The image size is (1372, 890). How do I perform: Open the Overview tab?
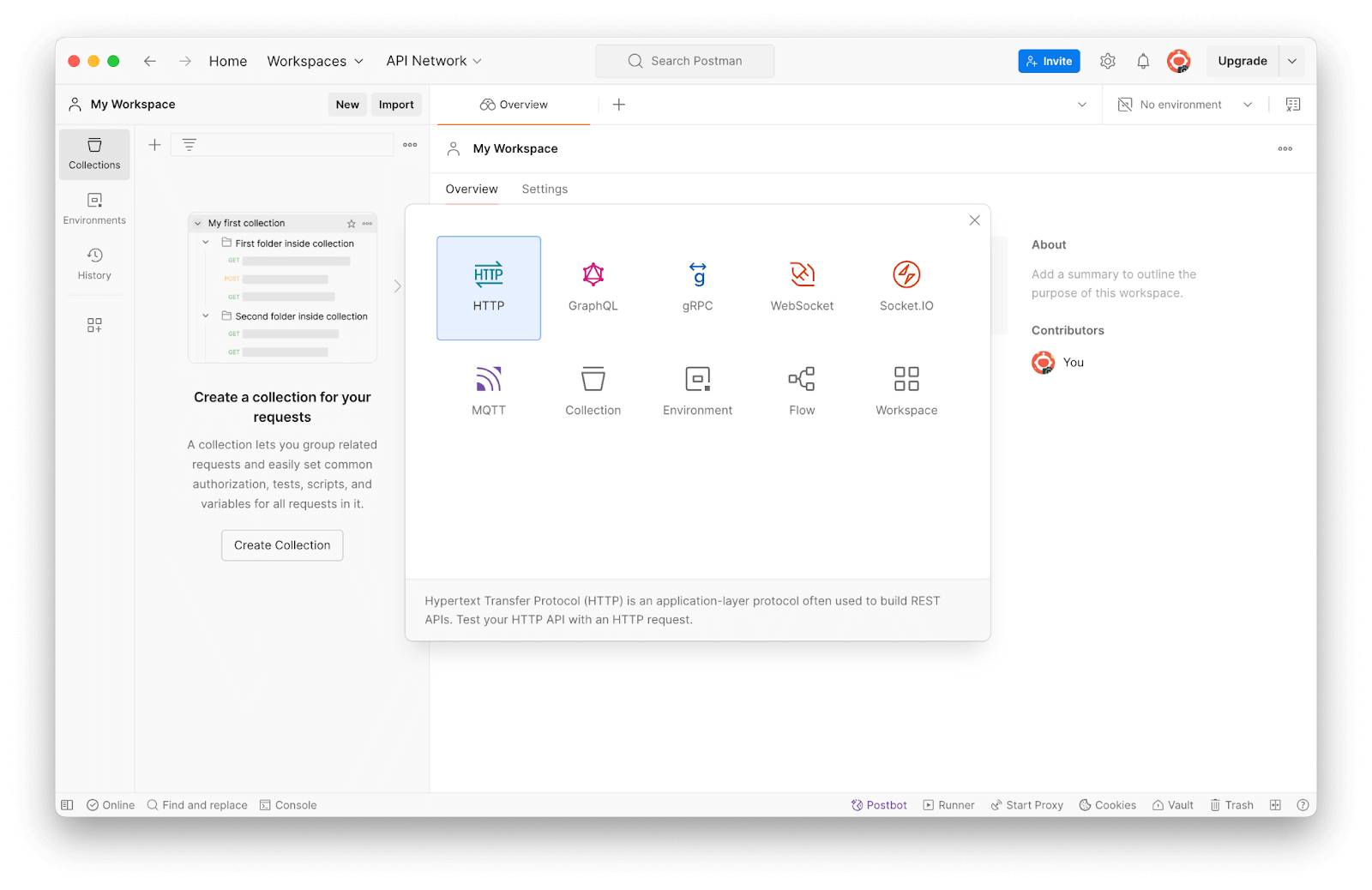(471, 189)
